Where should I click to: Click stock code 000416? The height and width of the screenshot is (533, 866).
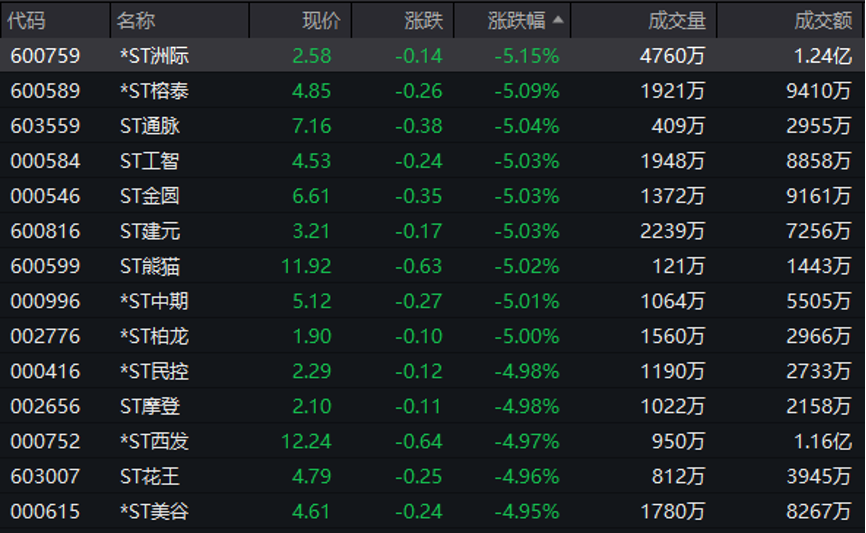click(45, 371)
